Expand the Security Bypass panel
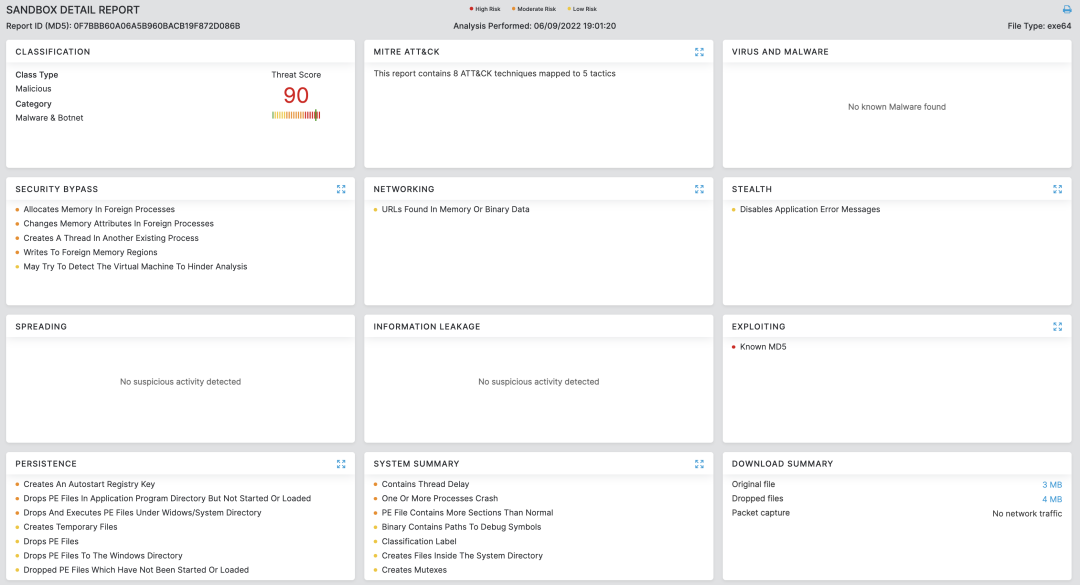This screenshot has height=585, width=1080. coord(341,189)
